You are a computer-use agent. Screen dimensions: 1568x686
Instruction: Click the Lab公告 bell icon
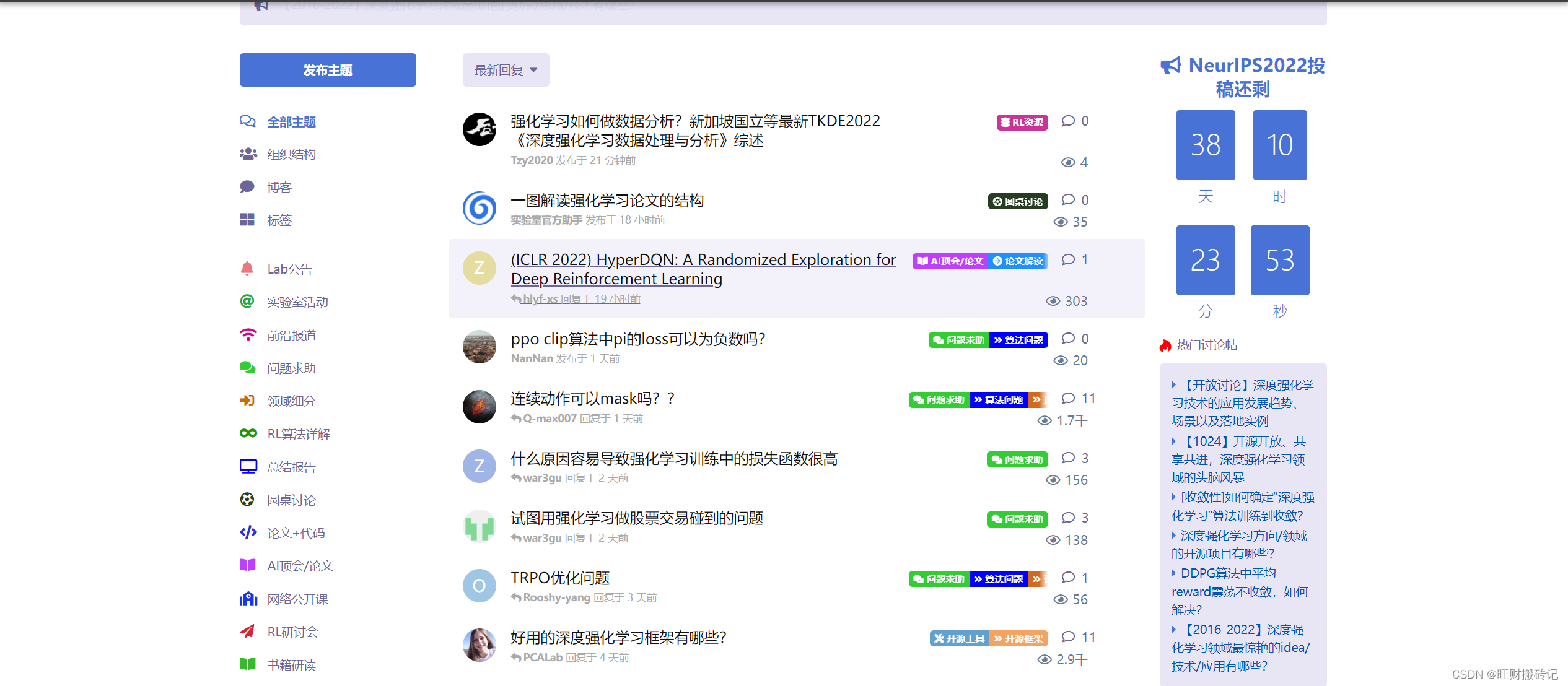pos(247,269)
